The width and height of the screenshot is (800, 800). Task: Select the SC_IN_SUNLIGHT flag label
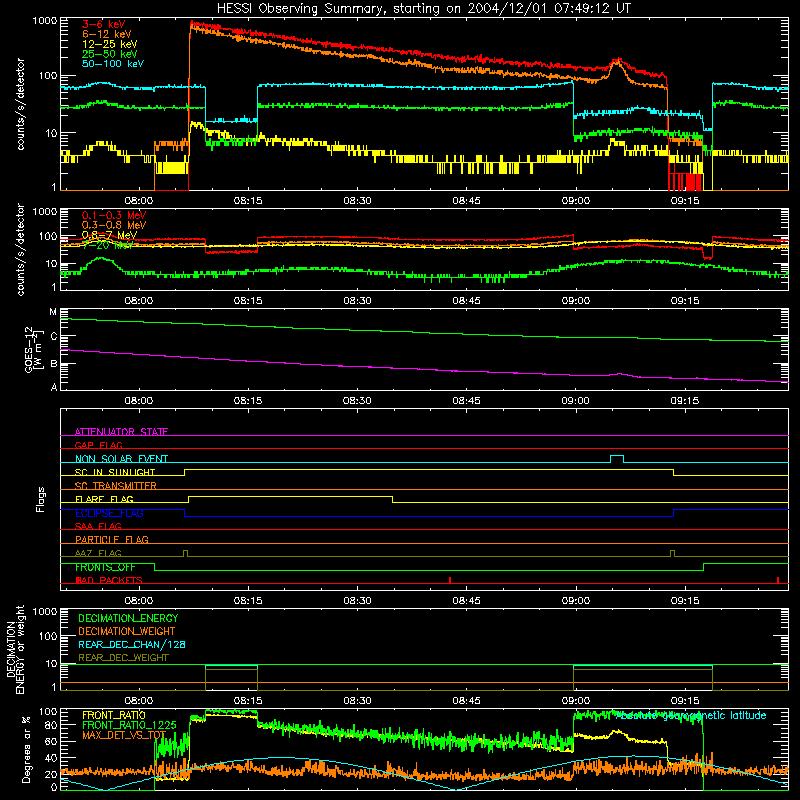(115, 472)
